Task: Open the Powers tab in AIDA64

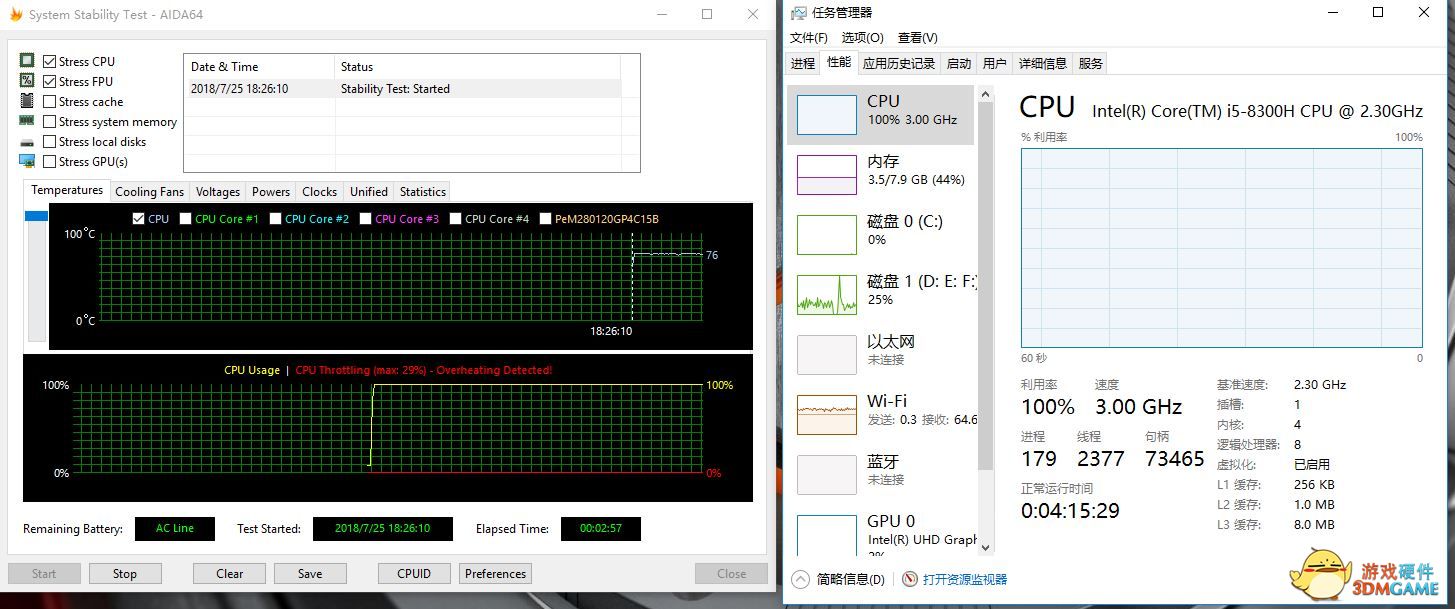Action: 270,192
